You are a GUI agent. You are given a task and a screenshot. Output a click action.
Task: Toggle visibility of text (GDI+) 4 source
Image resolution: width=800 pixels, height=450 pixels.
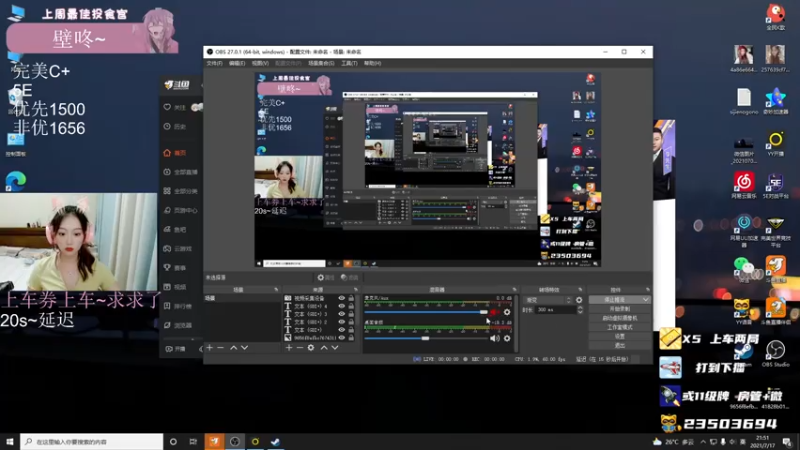point(341,306)
